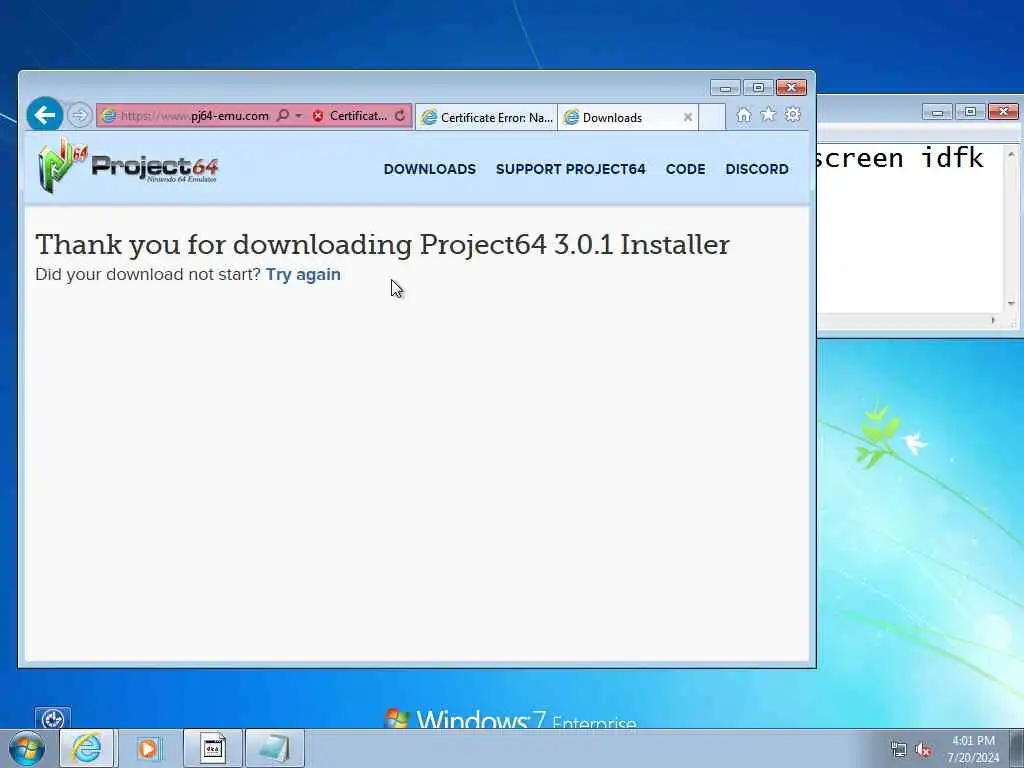The width and height of the screenshot is (1024, 768).
Task: Open the CODE nav link
Action: click(685, 169)
